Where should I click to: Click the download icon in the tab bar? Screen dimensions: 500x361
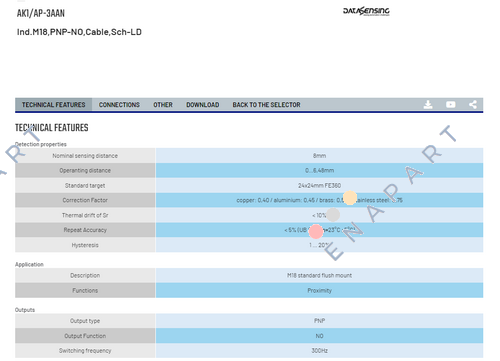click(x=428, y=105)
